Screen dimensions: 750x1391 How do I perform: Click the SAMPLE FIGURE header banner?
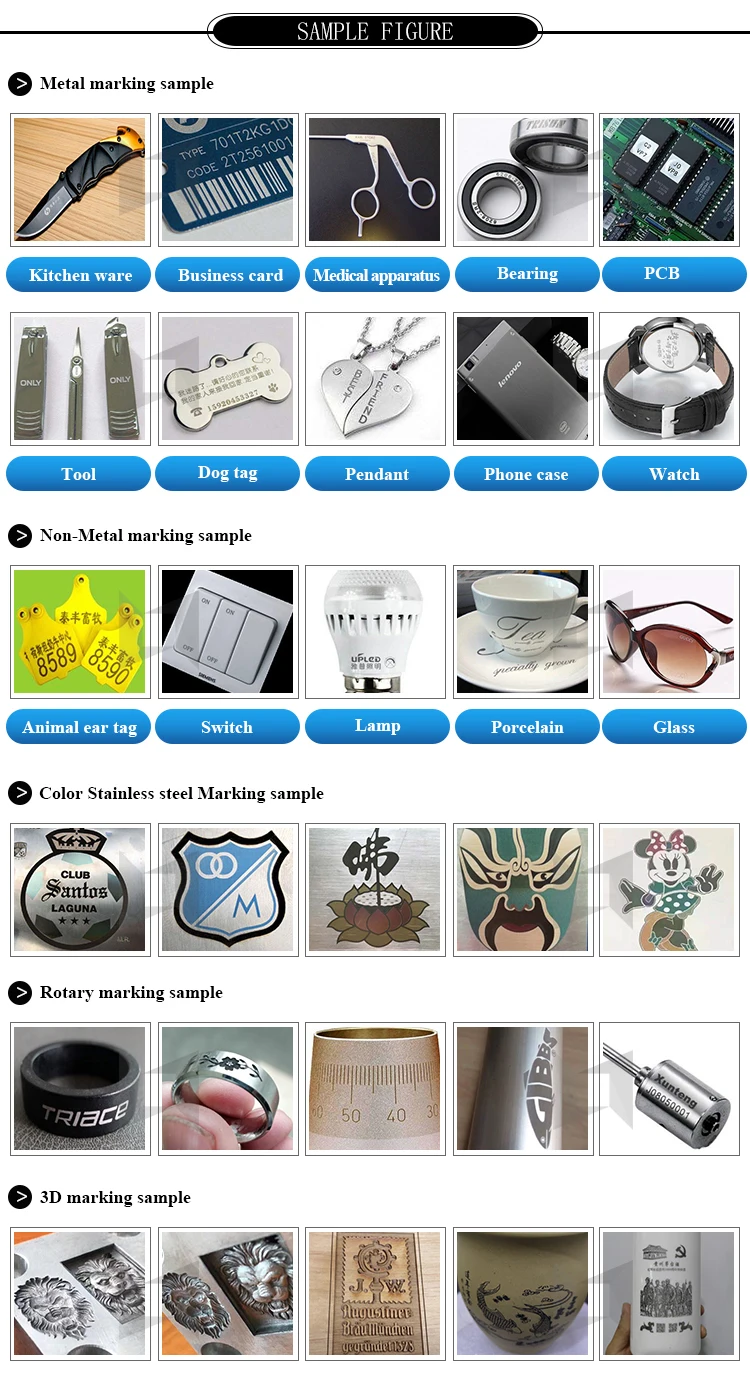pos(375,31)
